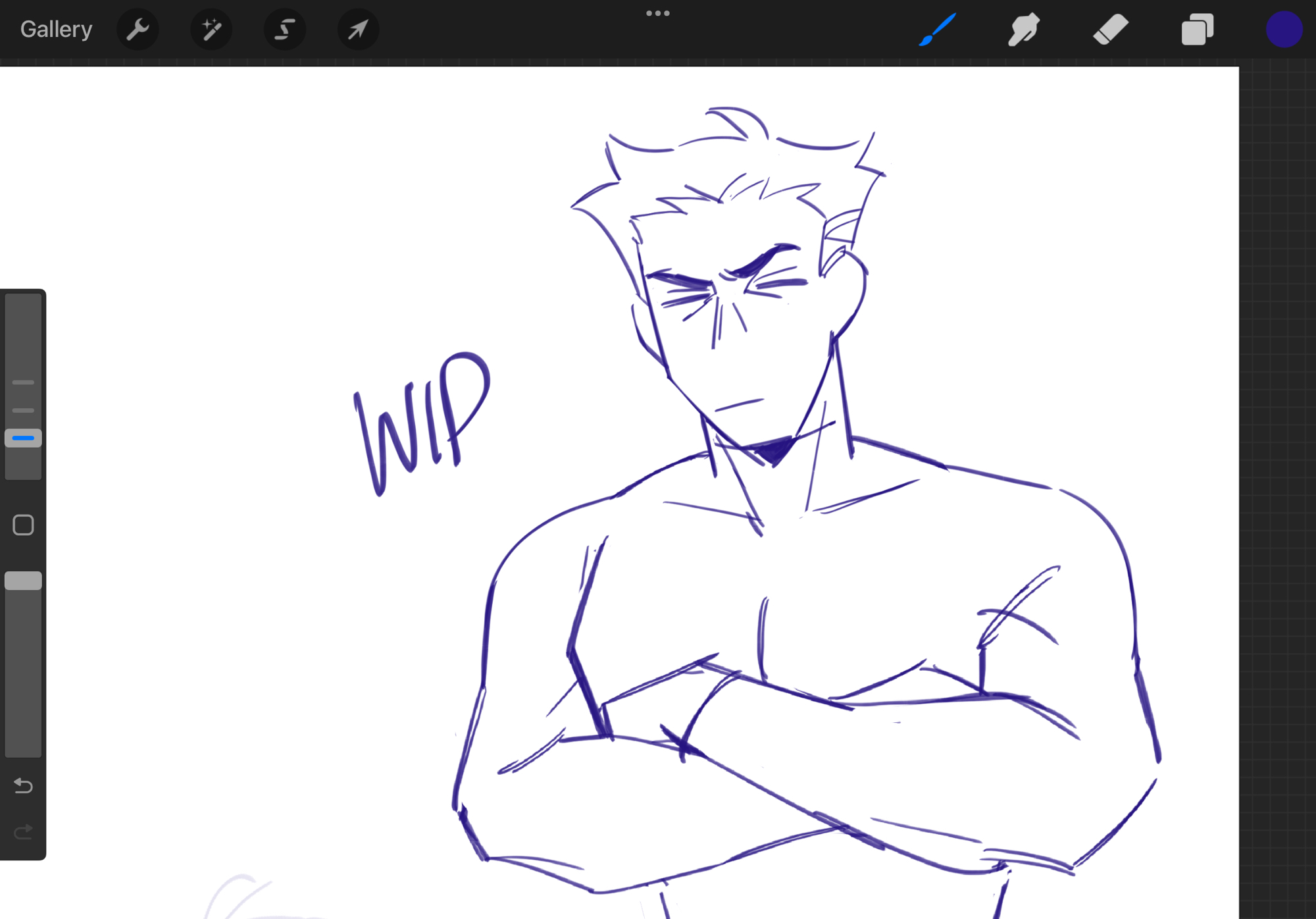Image resolution: width=1316 pixels, height=919 pixels.
Task: Click the gray opacity slider handle
Action: coord(23,581)
